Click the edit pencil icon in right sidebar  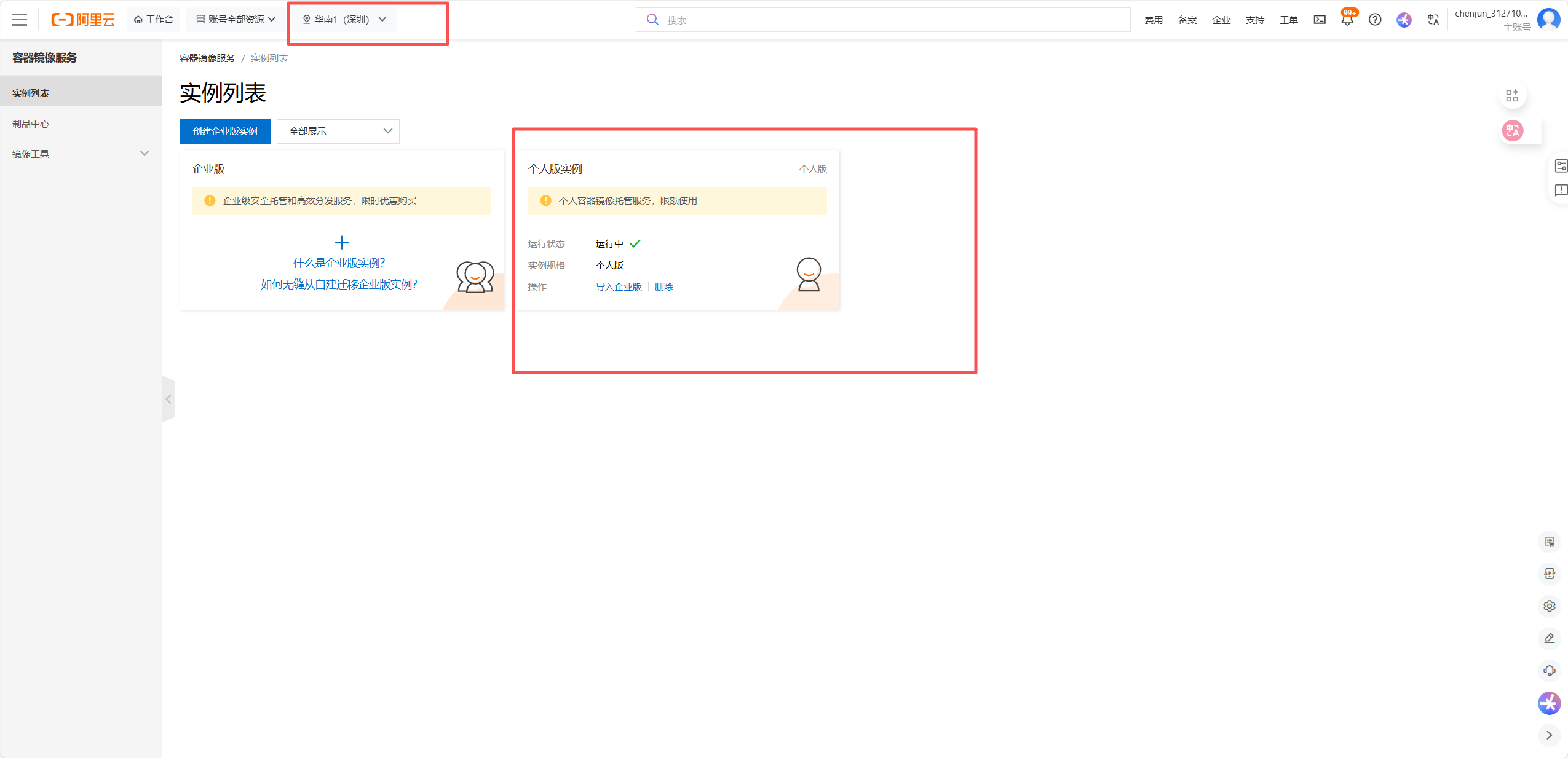tap(1549, 638)
